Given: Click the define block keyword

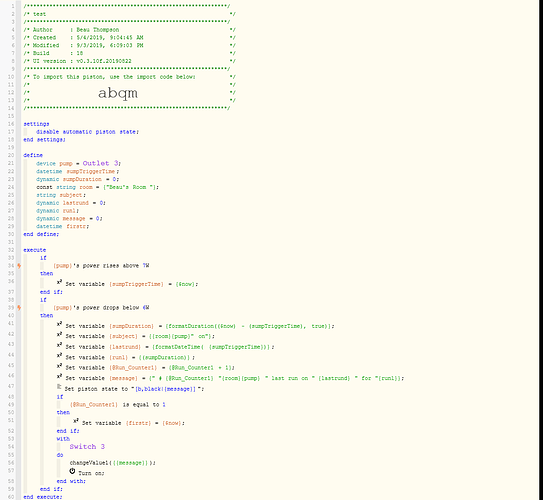Looking at the screenshot, I should click(33, 155).
